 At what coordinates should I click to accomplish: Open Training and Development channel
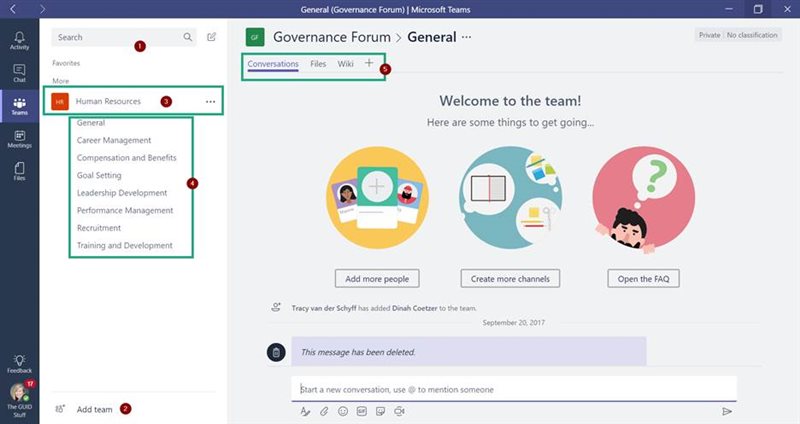(124, 245)
